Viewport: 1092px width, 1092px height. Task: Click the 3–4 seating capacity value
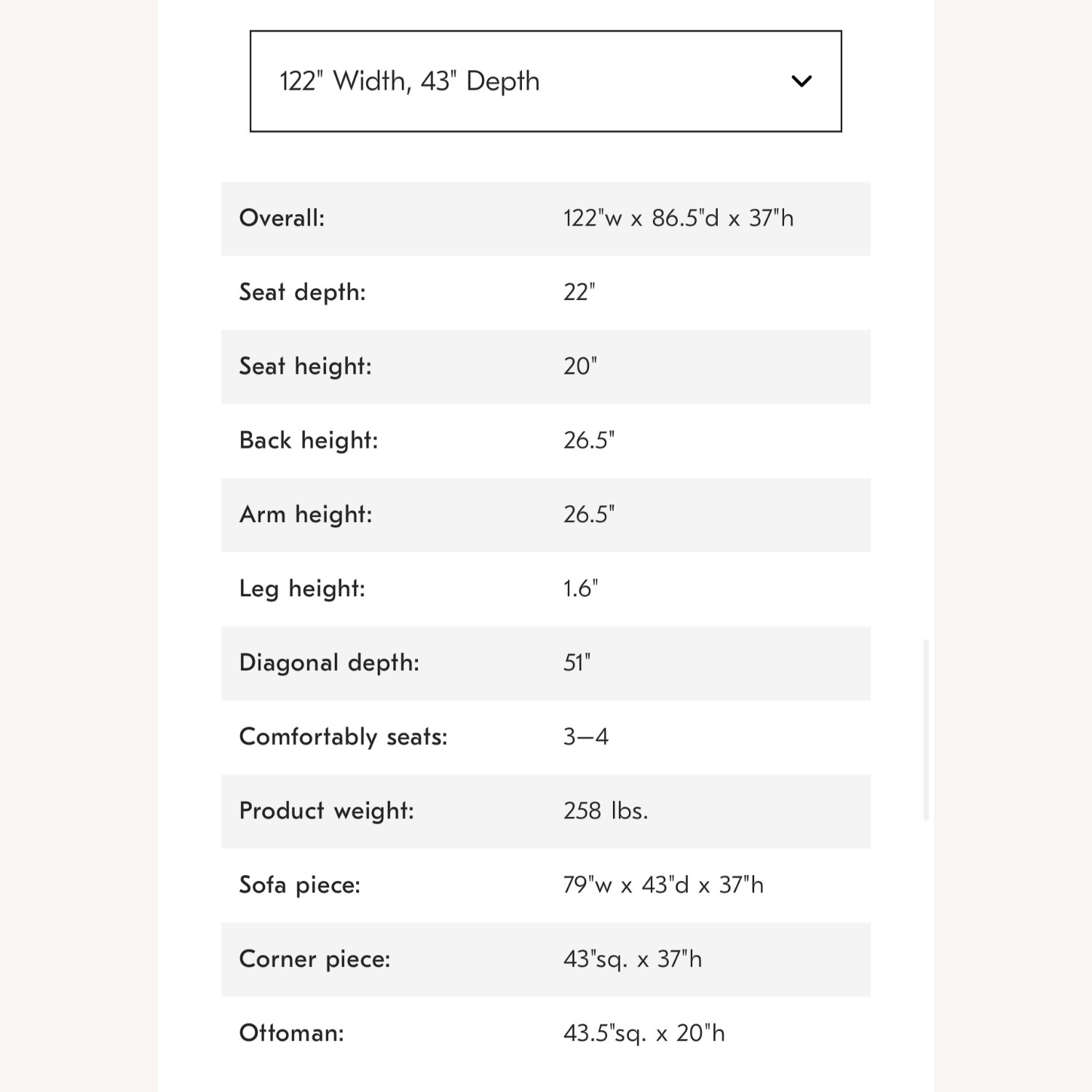click(585, 737)
